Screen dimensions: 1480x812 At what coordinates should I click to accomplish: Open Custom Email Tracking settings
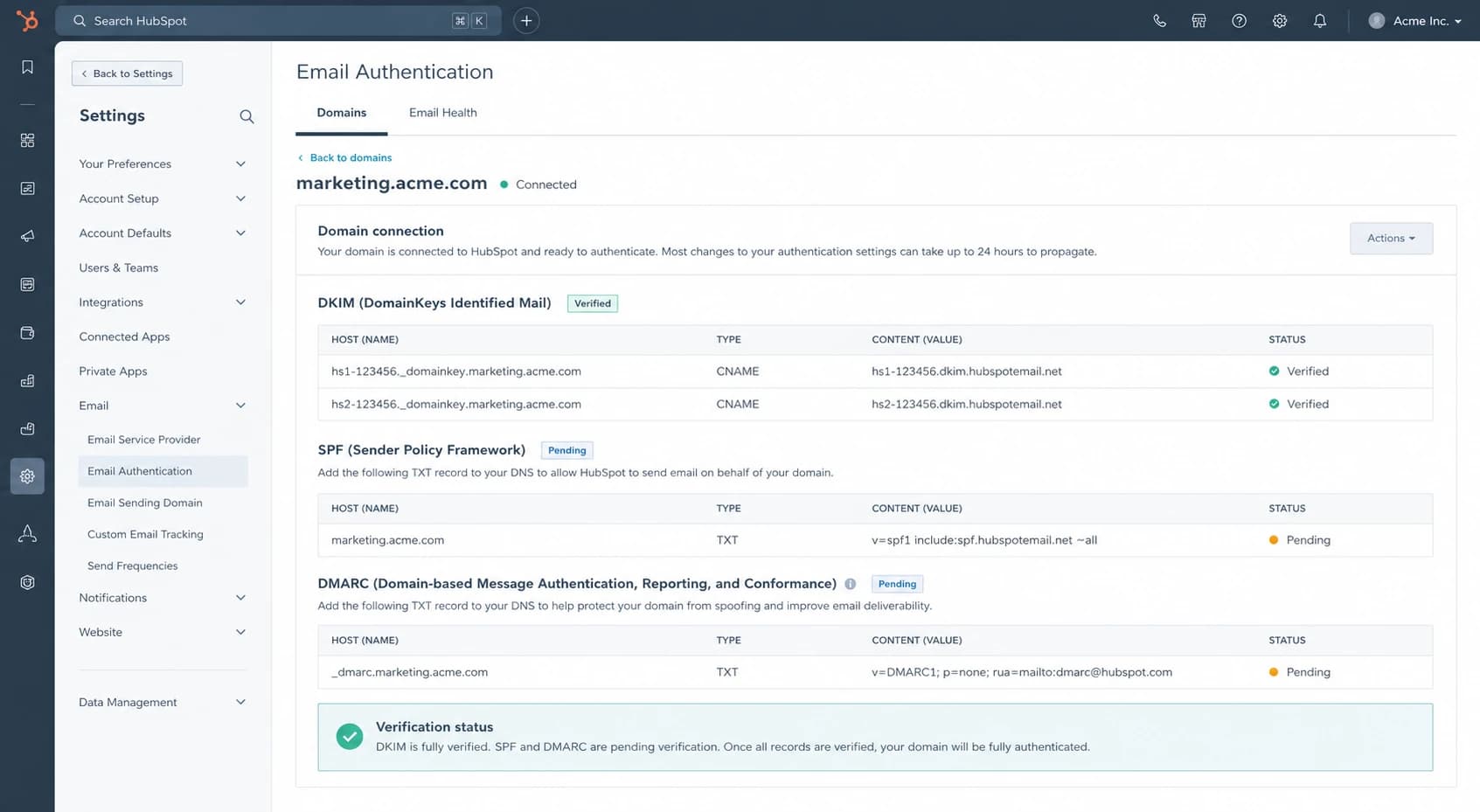(145, 534)
